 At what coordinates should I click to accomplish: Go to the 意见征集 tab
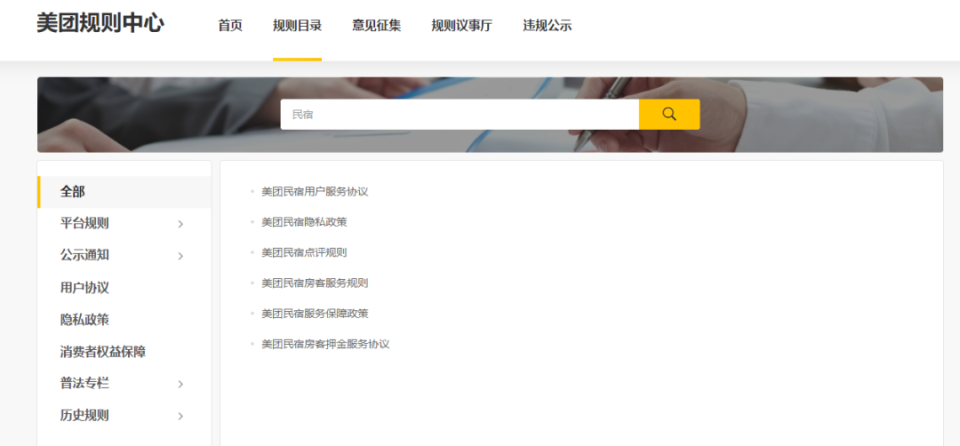(x=377, y=26)
